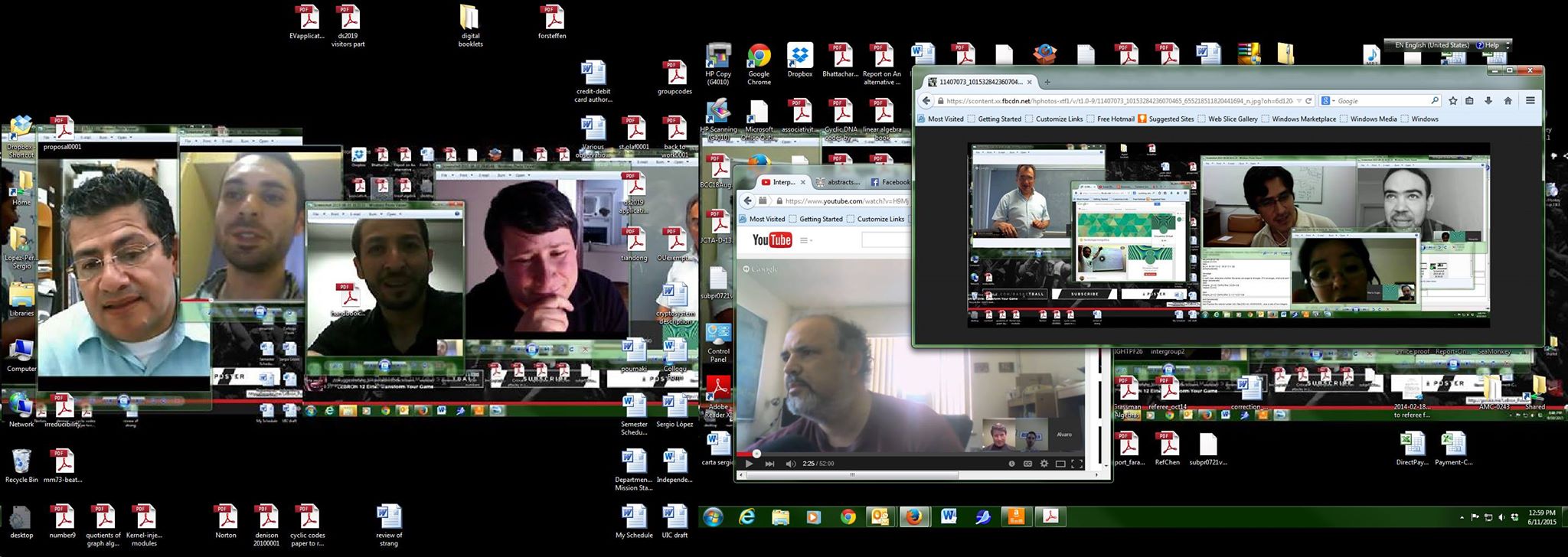Open a new tab in front Firefox window
The width and height of the screenshot is (1568, 557).
coord(1047,82)
